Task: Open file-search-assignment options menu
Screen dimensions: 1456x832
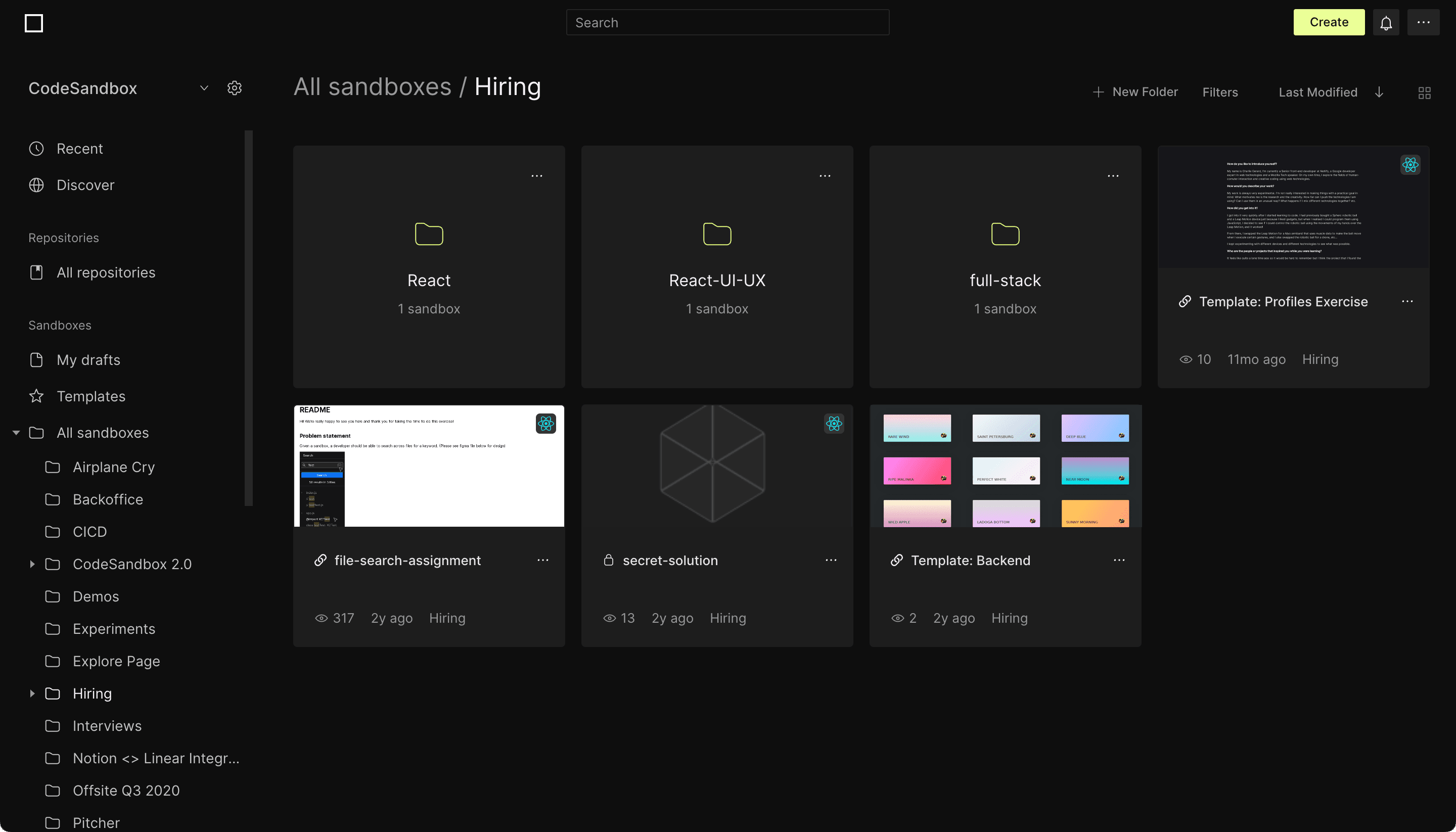Action: (542, 561)
